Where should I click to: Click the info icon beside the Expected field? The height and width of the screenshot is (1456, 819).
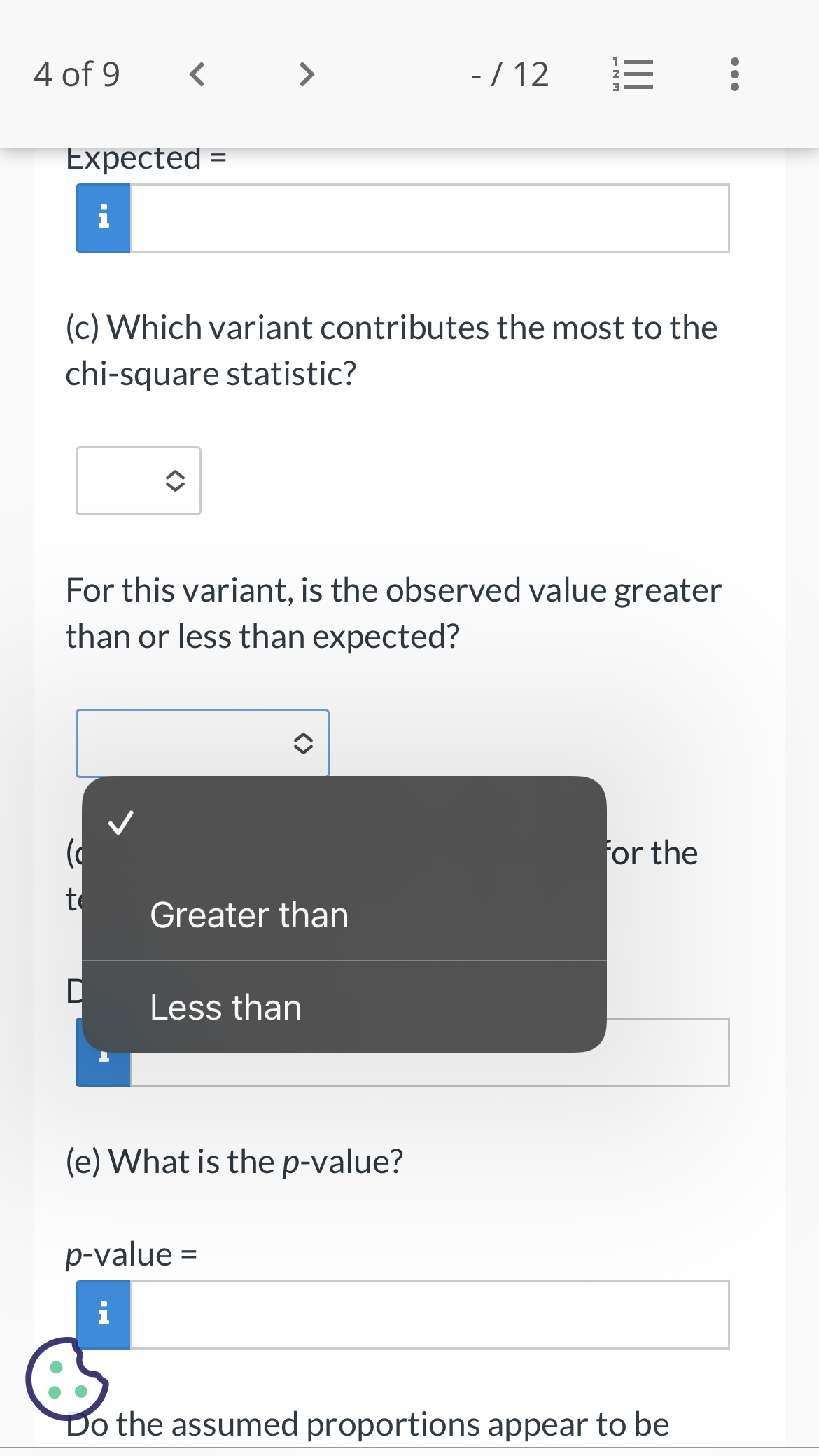click(102, 218)
